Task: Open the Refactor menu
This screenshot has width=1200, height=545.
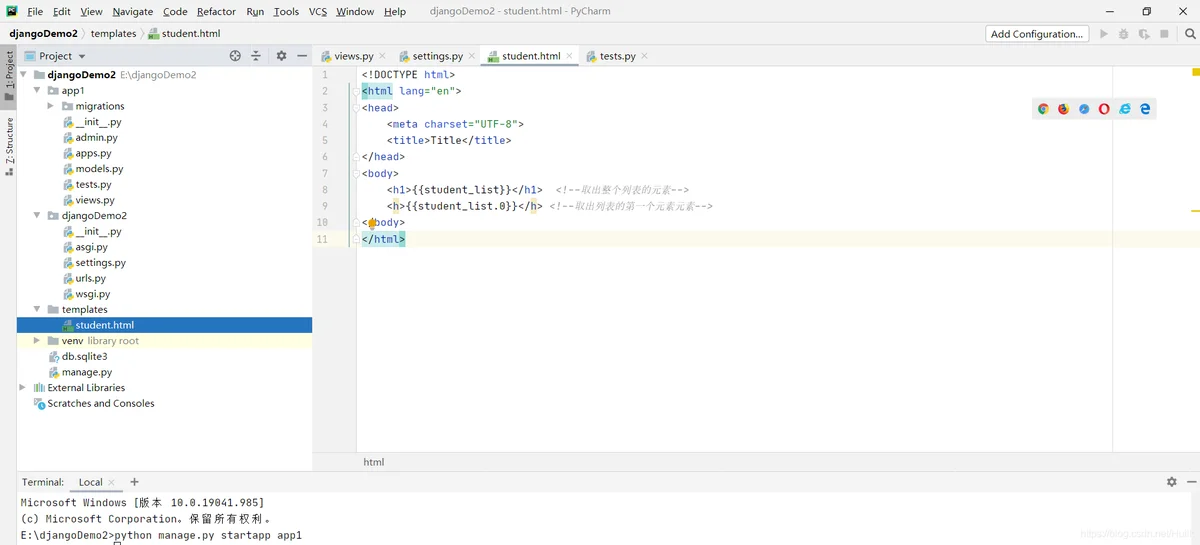Action: point(216,11)
